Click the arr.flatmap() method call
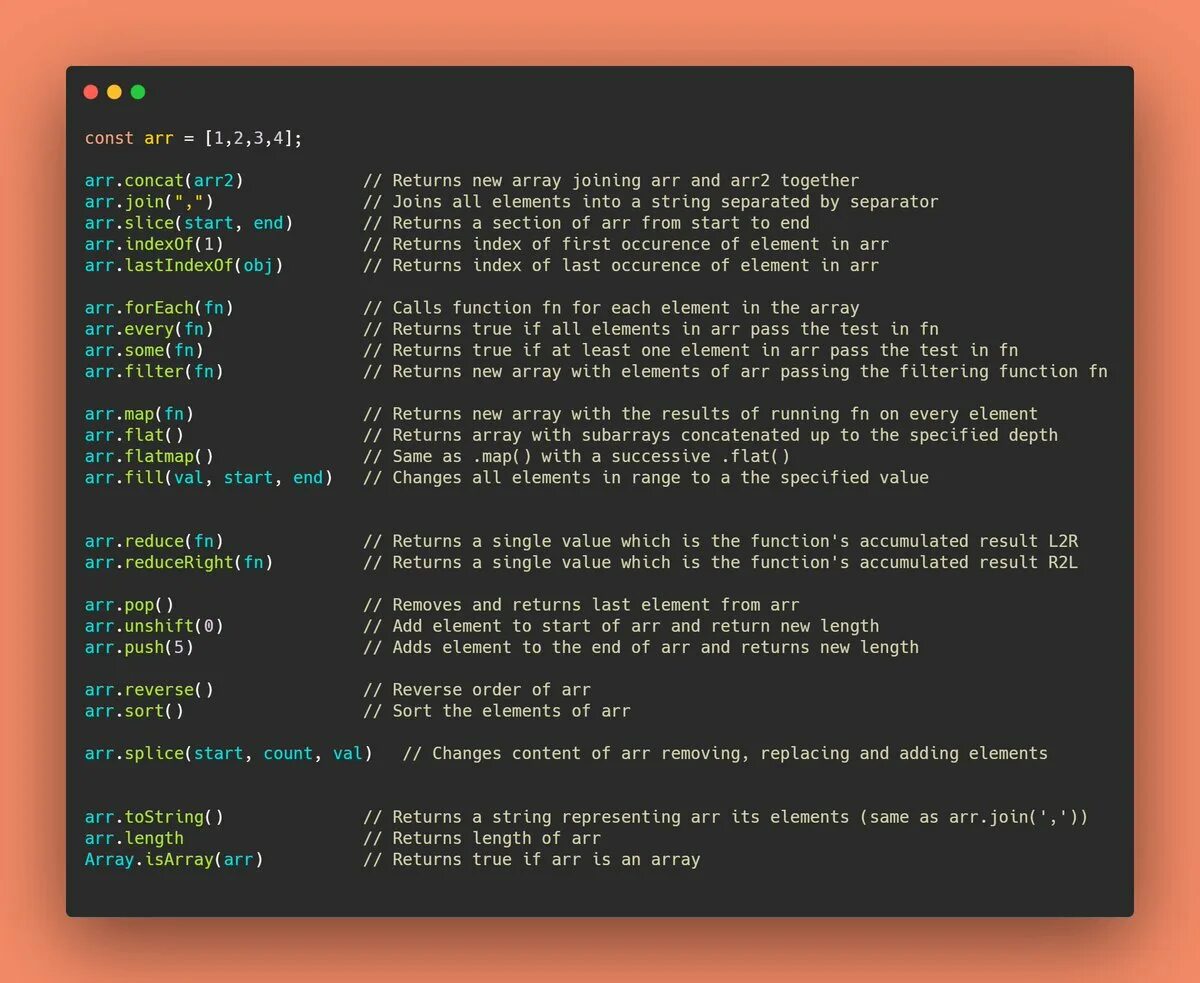 [x=149, y=456]
